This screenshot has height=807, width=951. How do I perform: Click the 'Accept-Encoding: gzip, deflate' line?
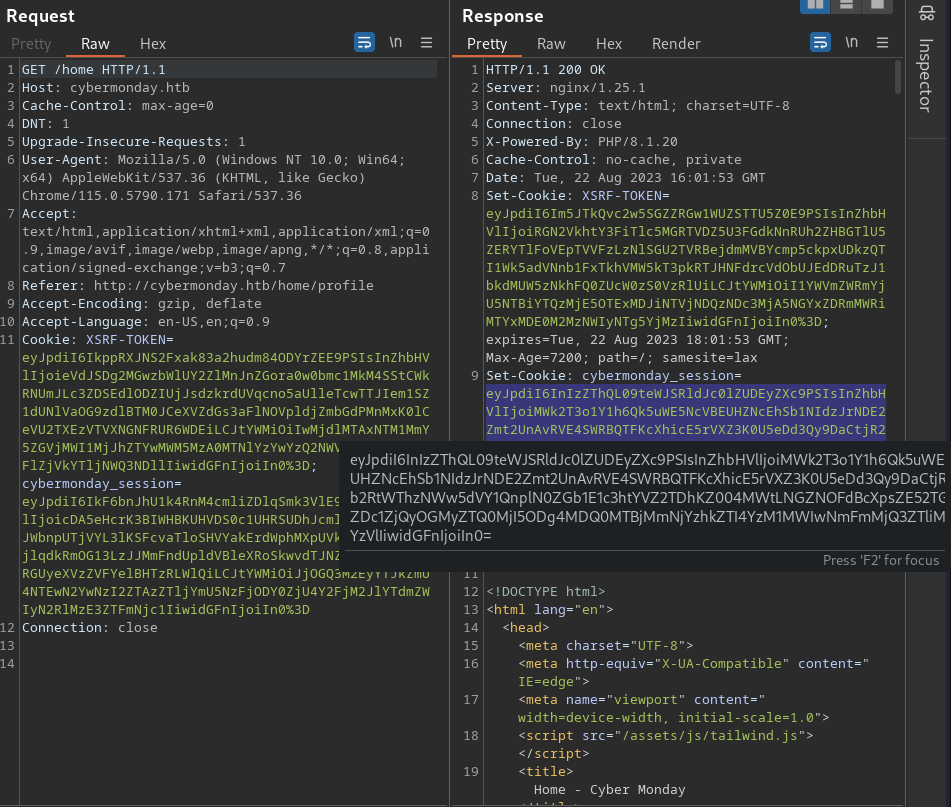point(141,304)
